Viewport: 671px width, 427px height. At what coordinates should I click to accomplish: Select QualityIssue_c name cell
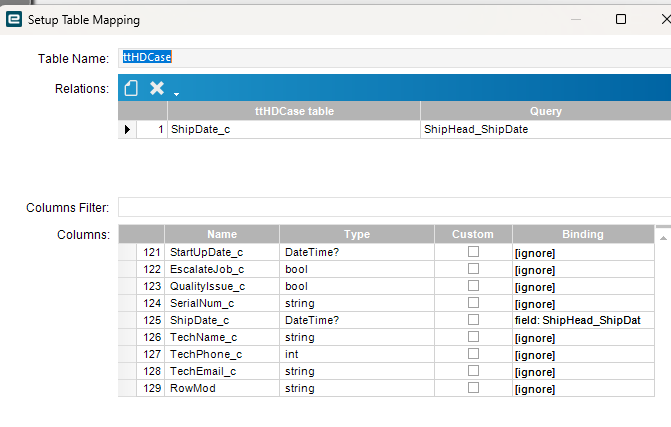coord(222,286)
